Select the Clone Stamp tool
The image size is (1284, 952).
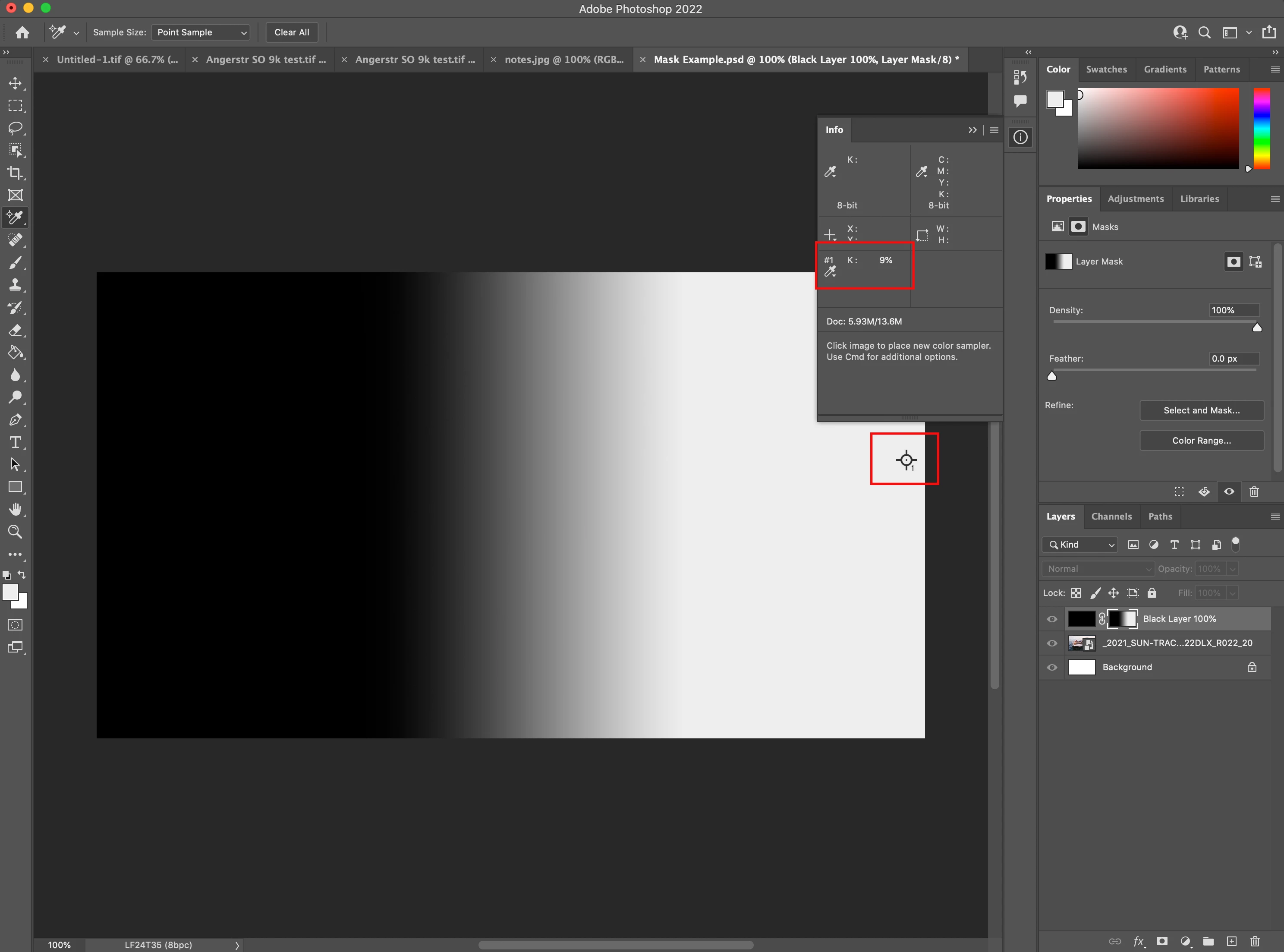(16, 285)
